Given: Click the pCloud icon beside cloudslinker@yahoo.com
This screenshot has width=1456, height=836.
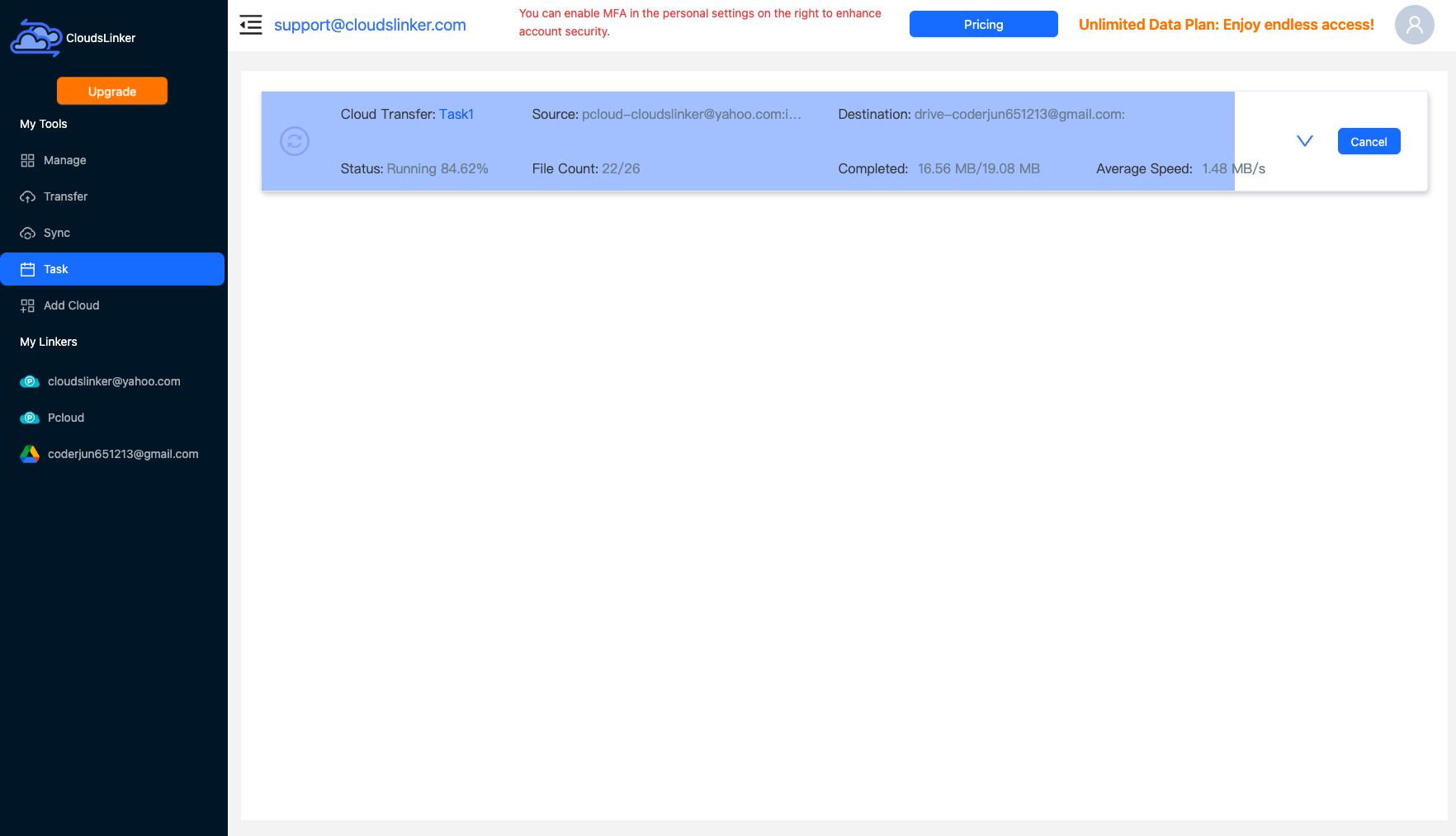Looking at the screenshot, I should point(30,381).
